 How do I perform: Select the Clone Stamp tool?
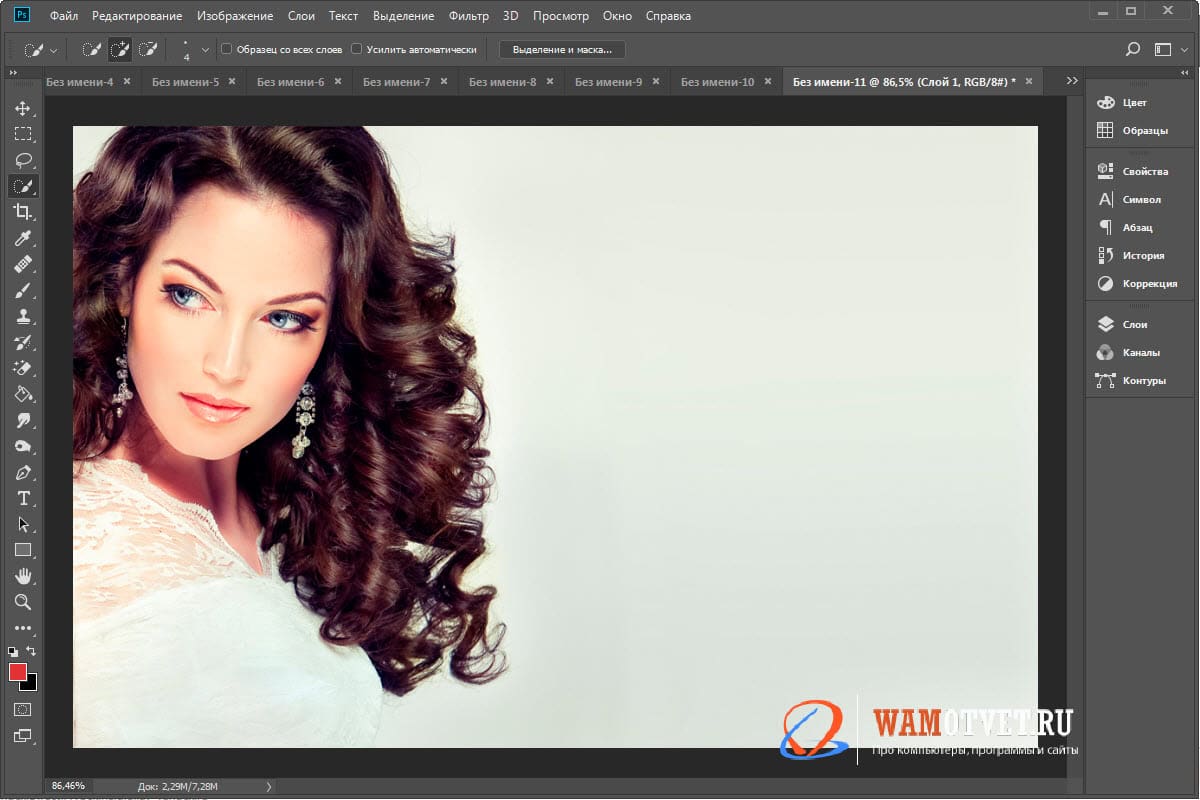click(22, 316)
